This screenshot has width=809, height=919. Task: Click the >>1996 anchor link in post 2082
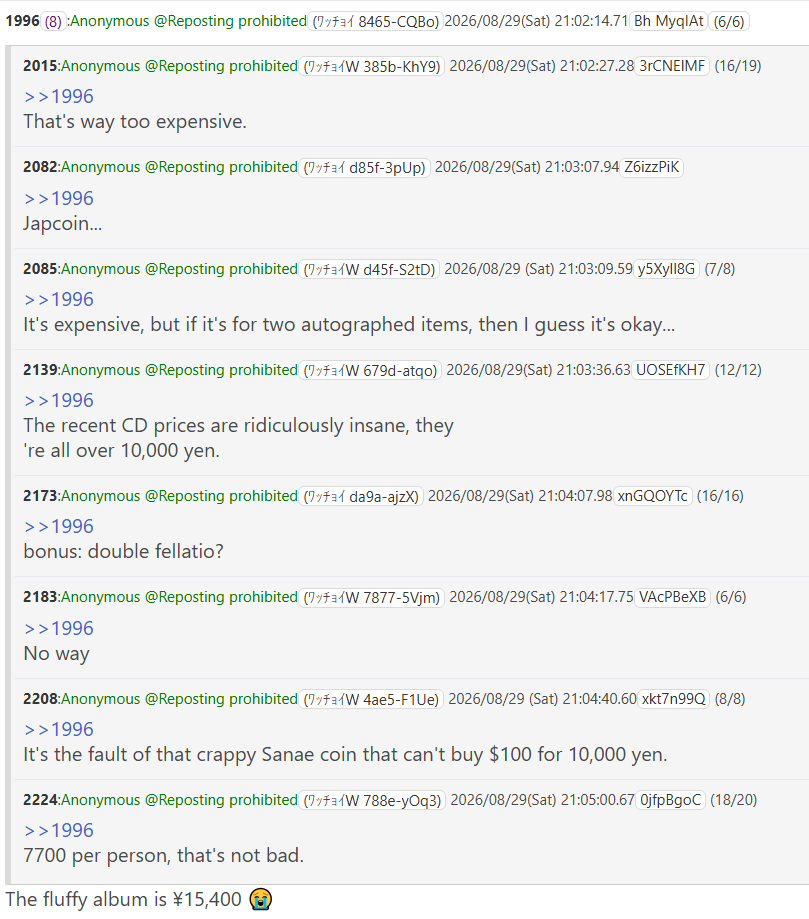(x=59, y=198)
